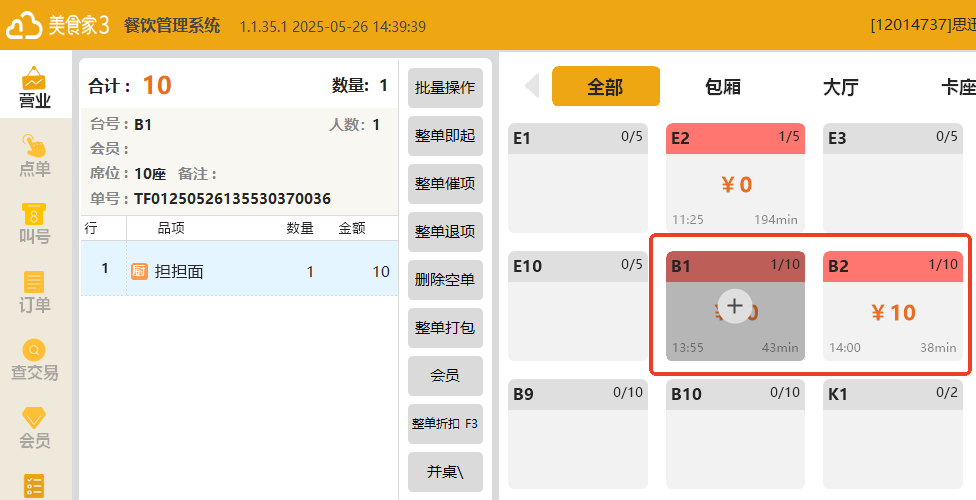Viewport: 976px width, 500px height.
Task: Click the 人数 field
Action: [354, 125]
